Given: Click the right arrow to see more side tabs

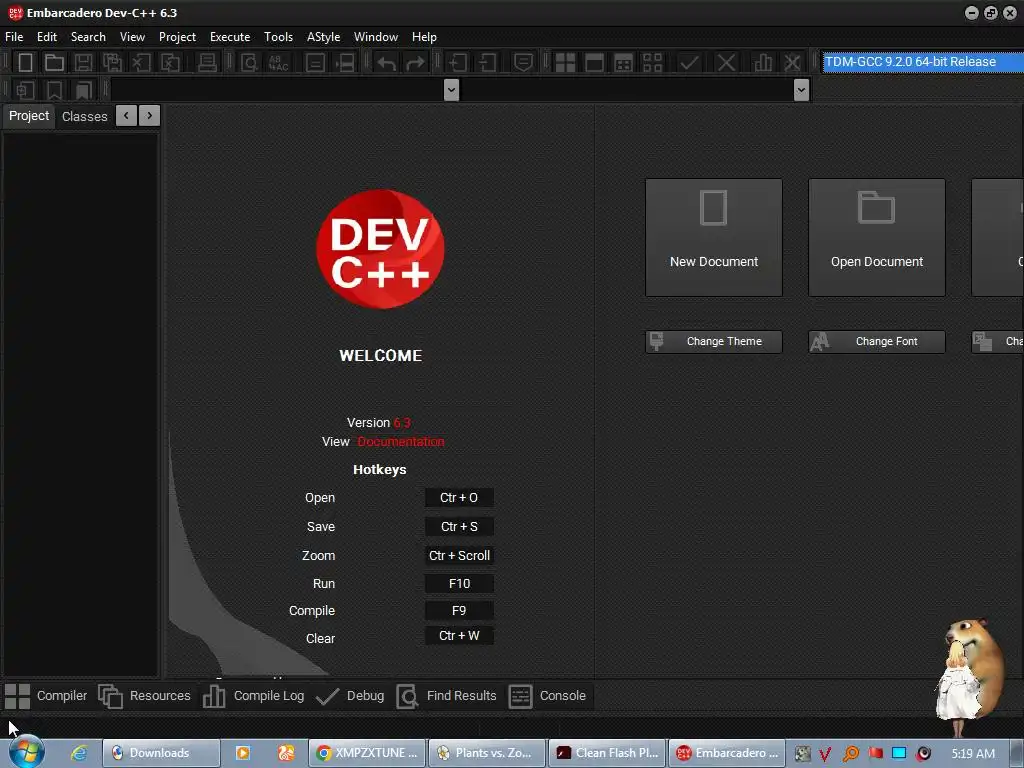Looking at the screenshot, I should [150, 116].
